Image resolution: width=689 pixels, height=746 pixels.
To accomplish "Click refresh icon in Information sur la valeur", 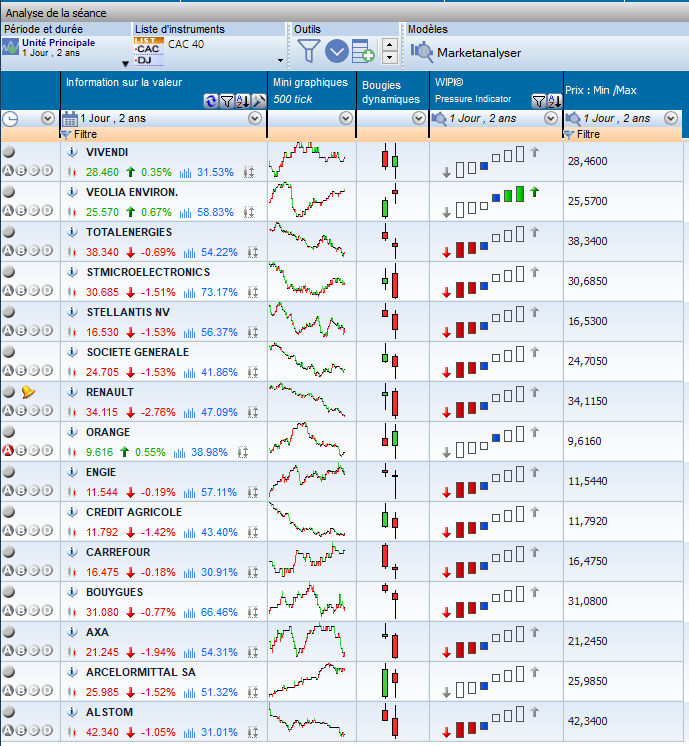I will (x=211, y=101).
